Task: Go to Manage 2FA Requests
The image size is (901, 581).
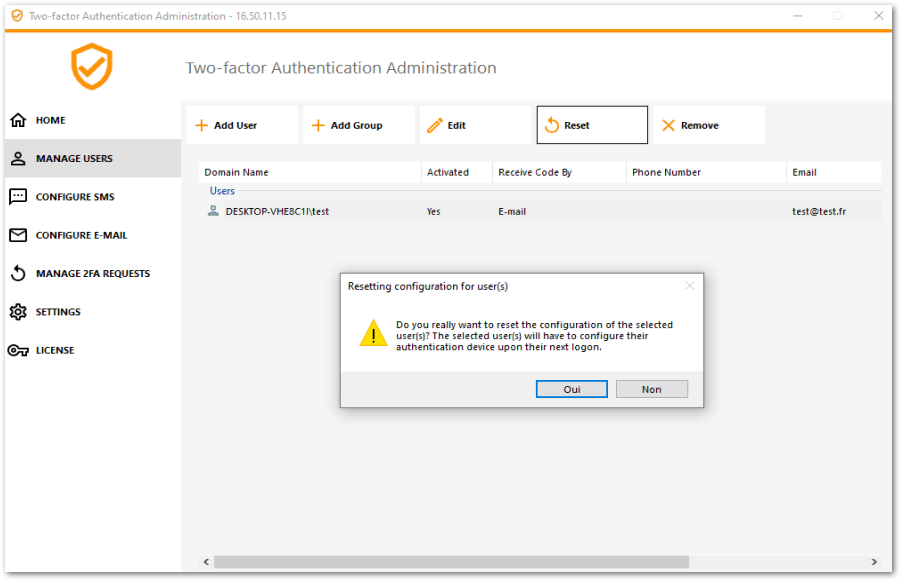Action: (x=92, y=273)
